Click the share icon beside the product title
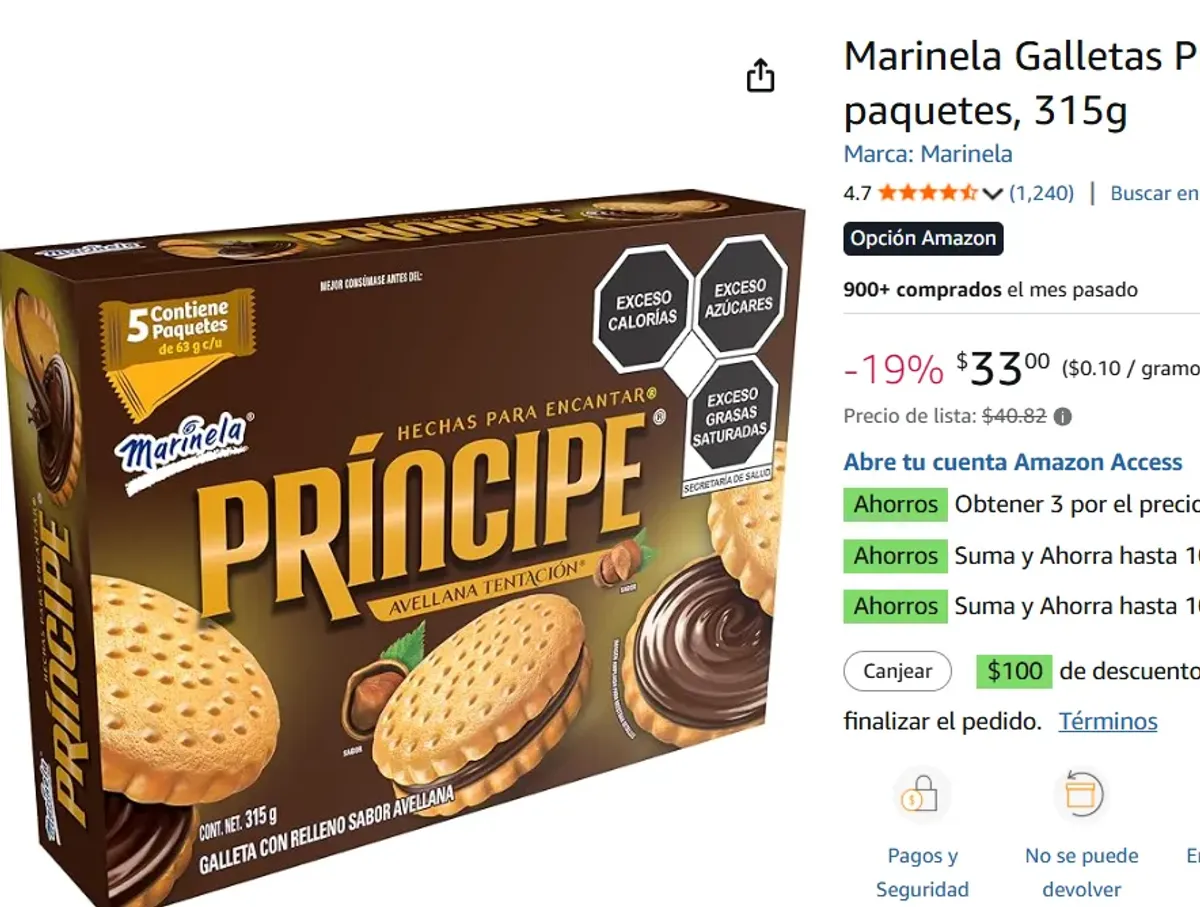1200x907 pixels. [x=761, y=75]
